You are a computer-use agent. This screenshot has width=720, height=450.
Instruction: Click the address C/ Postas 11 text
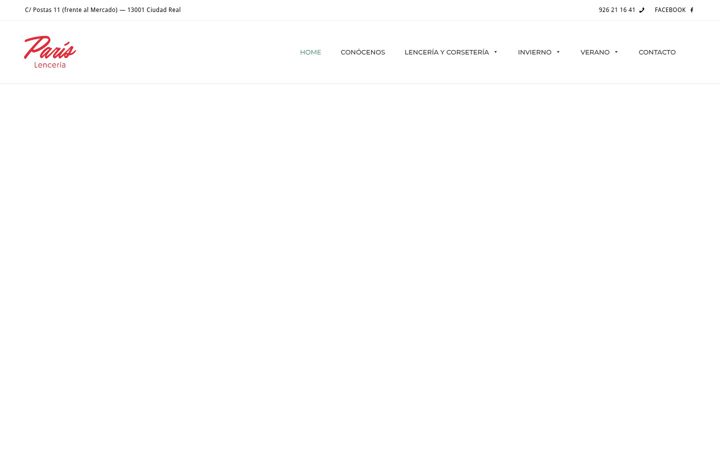(x=103, y=10)
